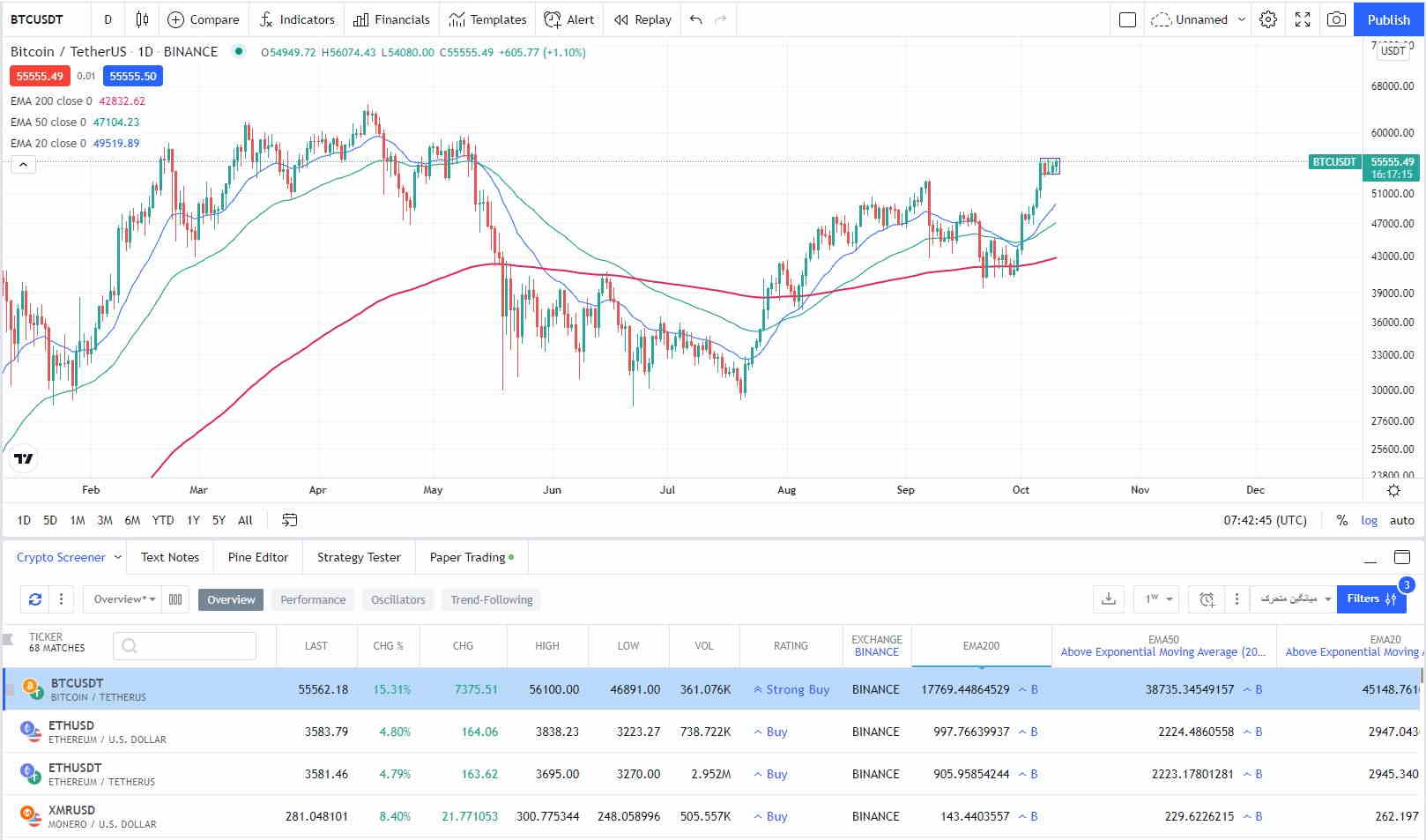This screenshot has width=1426, height=840.
Task: Toggle auto scale
Action: click(1401, 520)
